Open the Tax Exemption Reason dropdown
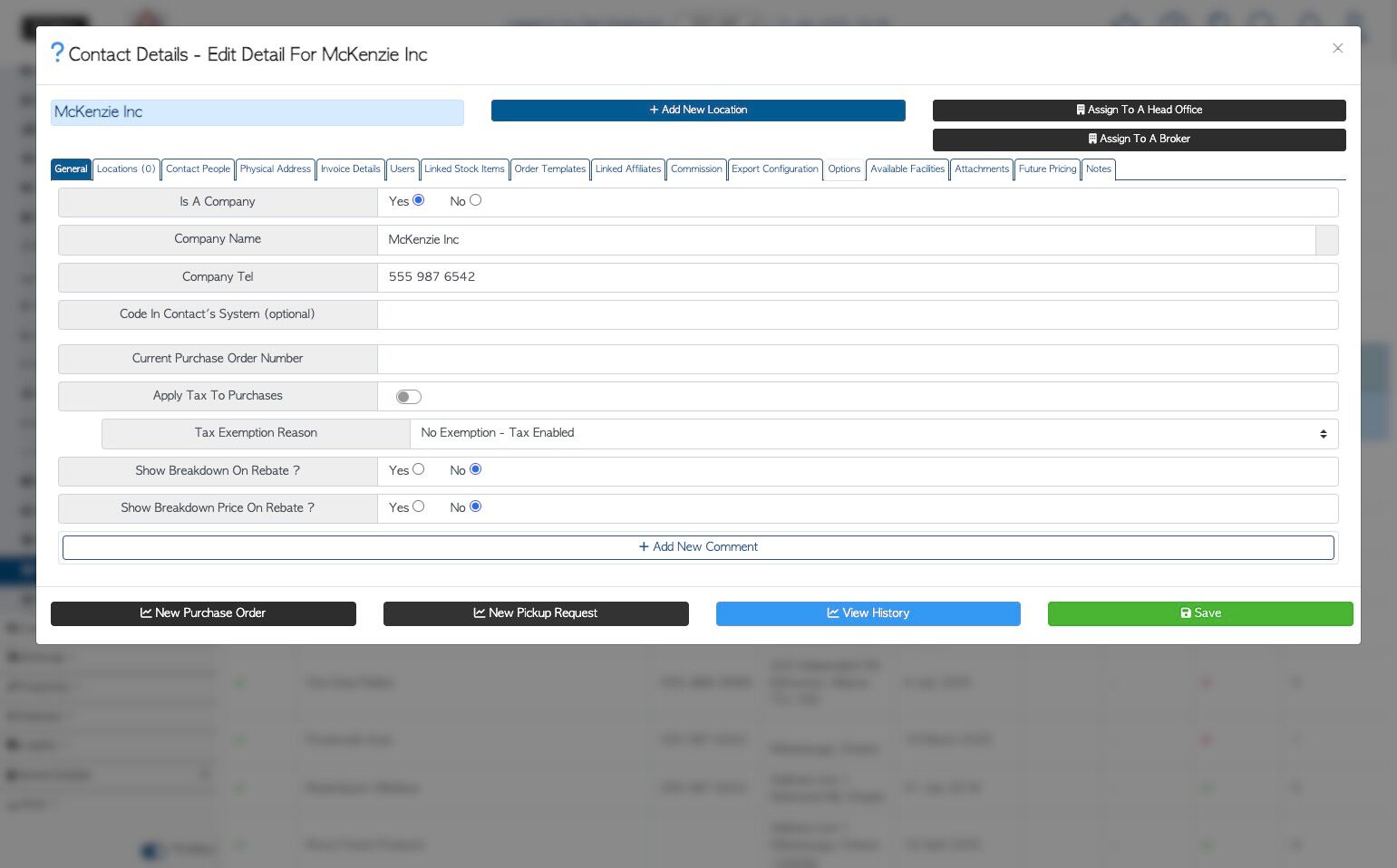 (x=874, y=433)
